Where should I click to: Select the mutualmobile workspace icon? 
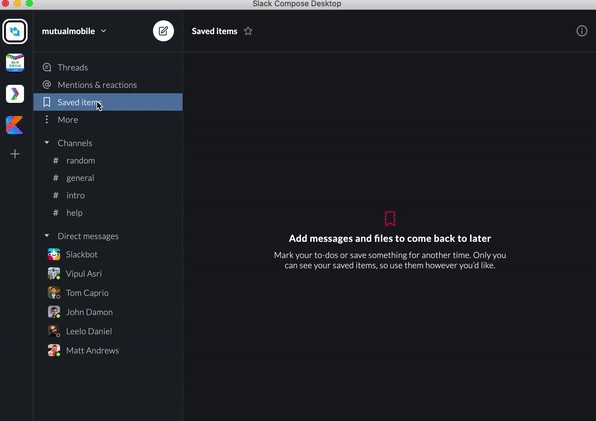pyautogui.click(x=15, y=32)
